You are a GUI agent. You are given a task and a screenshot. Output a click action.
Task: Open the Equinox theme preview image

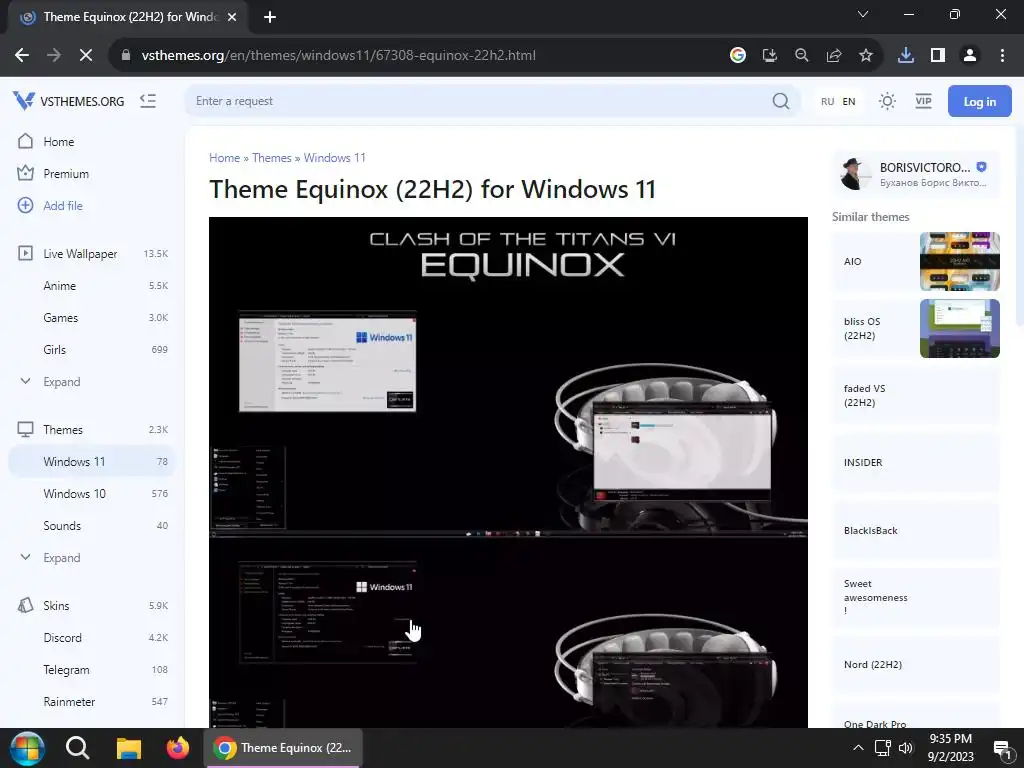click(x=508, y=472)
